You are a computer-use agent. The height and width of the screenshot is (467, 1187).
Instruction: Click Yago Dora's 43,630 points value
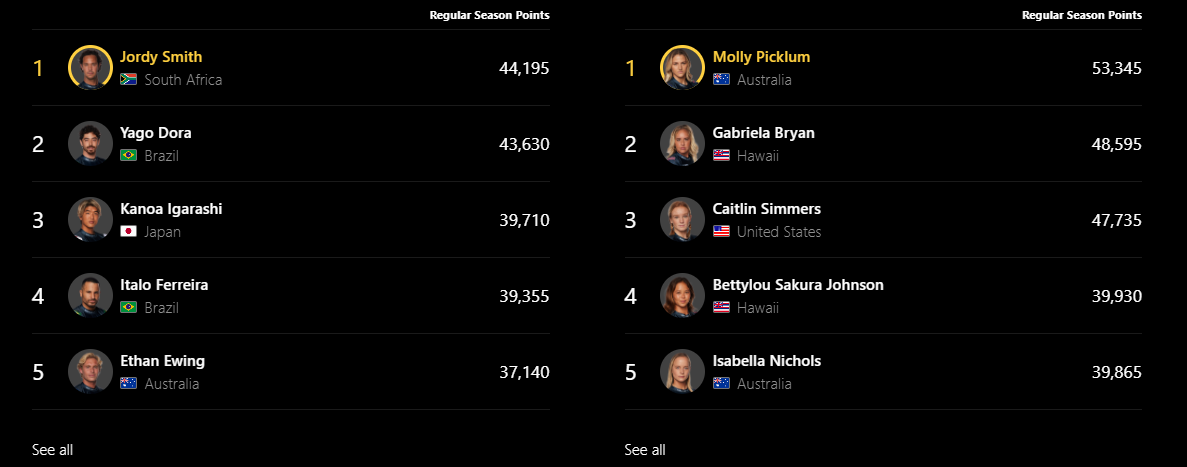pyautogui.click(x=524, y=144)
